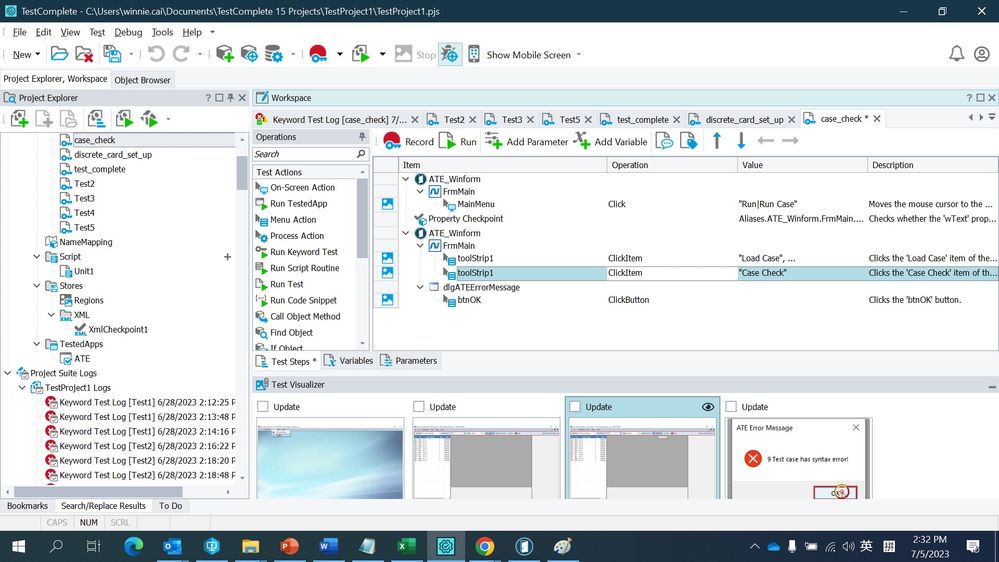
Task: Switch to the Object Browser tab
Action: pyautogui.click(x=142, y=80)
